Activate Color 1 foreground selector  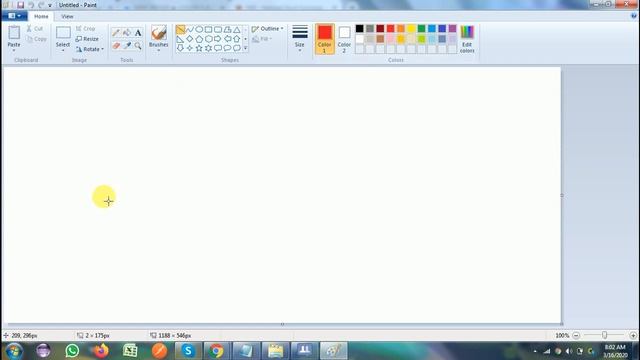point(324,39)
